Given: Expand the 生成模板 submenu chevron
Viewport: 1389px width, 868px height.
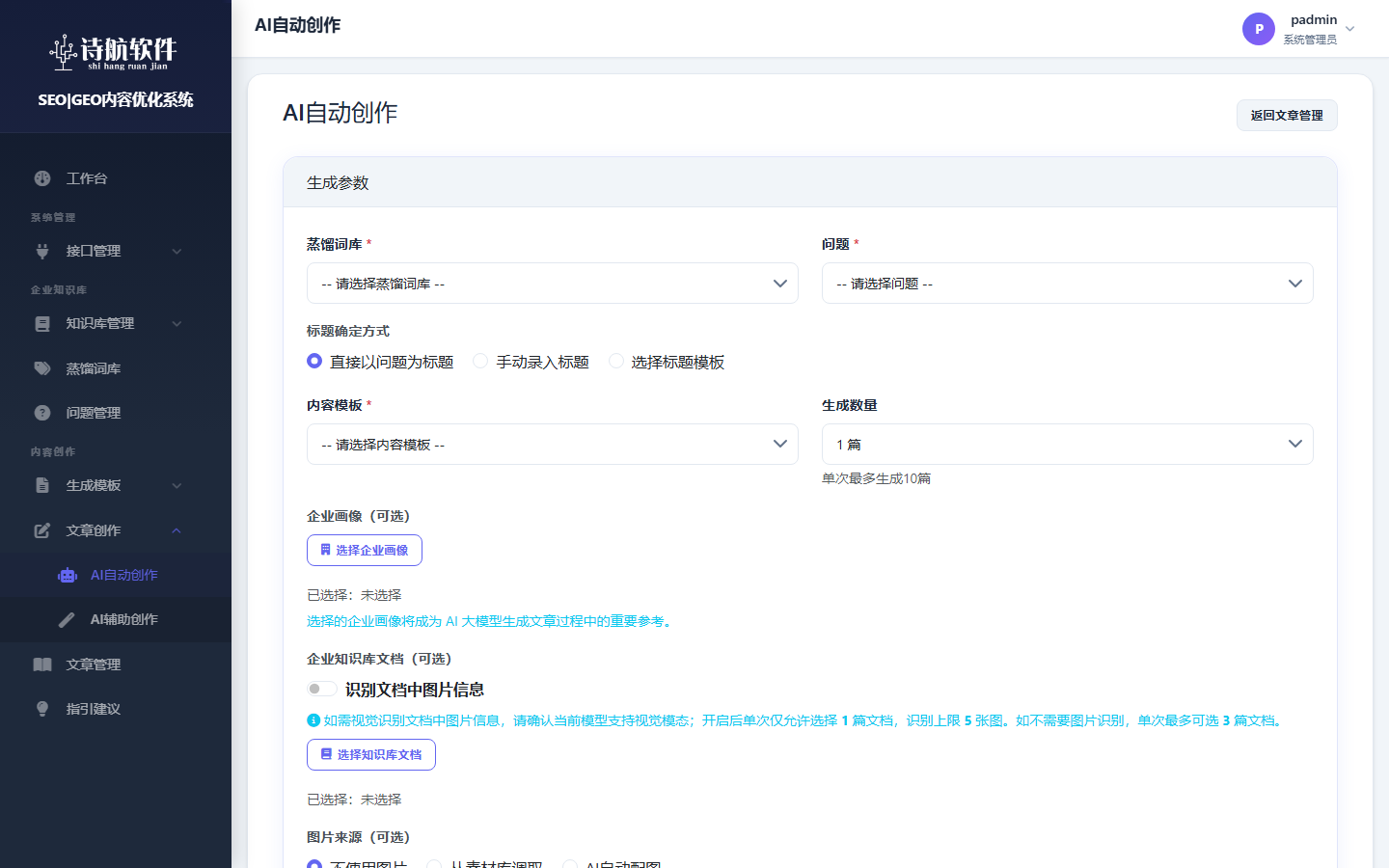Looking at the screenshot, I should click(177, 486).
